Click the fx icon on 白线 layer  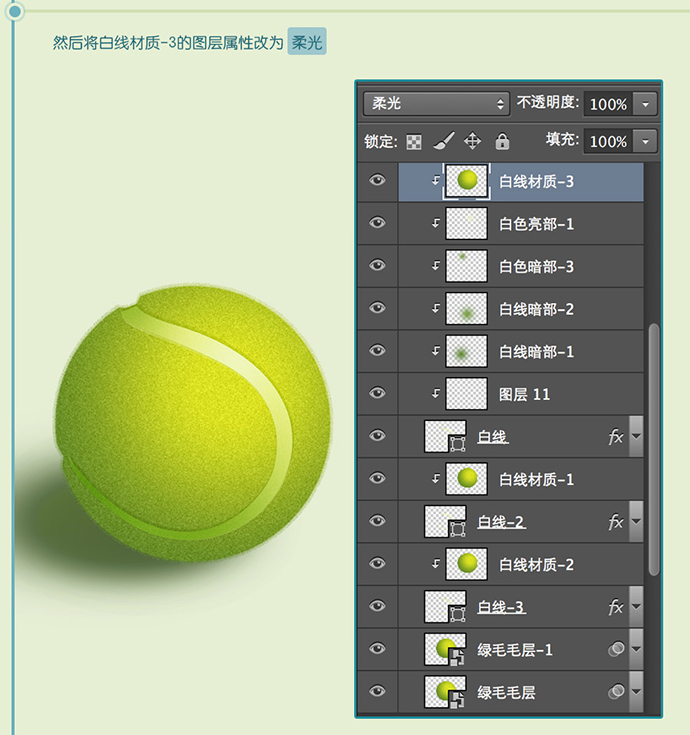616,437
